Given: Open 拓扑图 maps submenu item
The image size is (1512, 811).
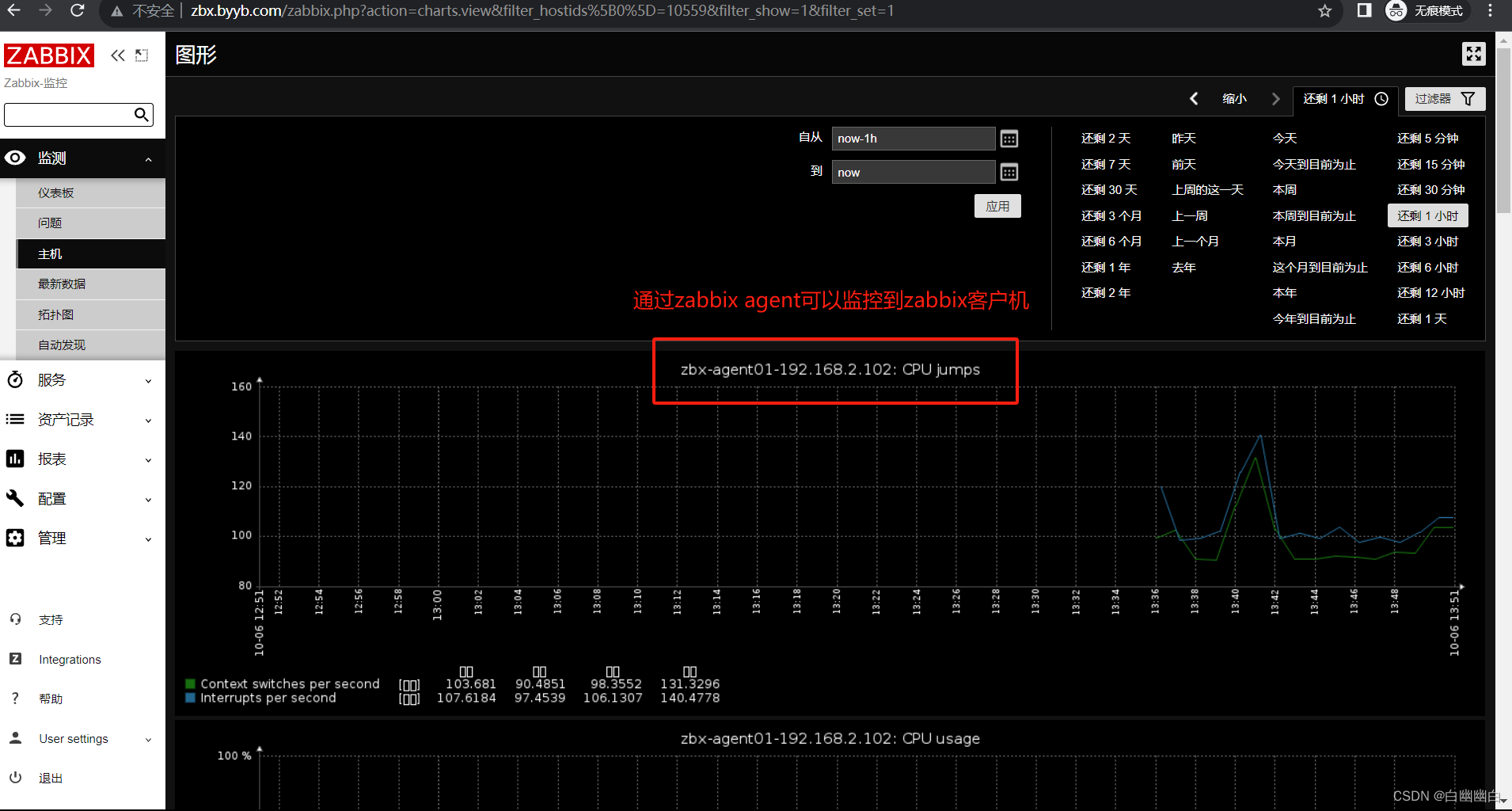Looking at the screenshot, I should click(90, 315).
